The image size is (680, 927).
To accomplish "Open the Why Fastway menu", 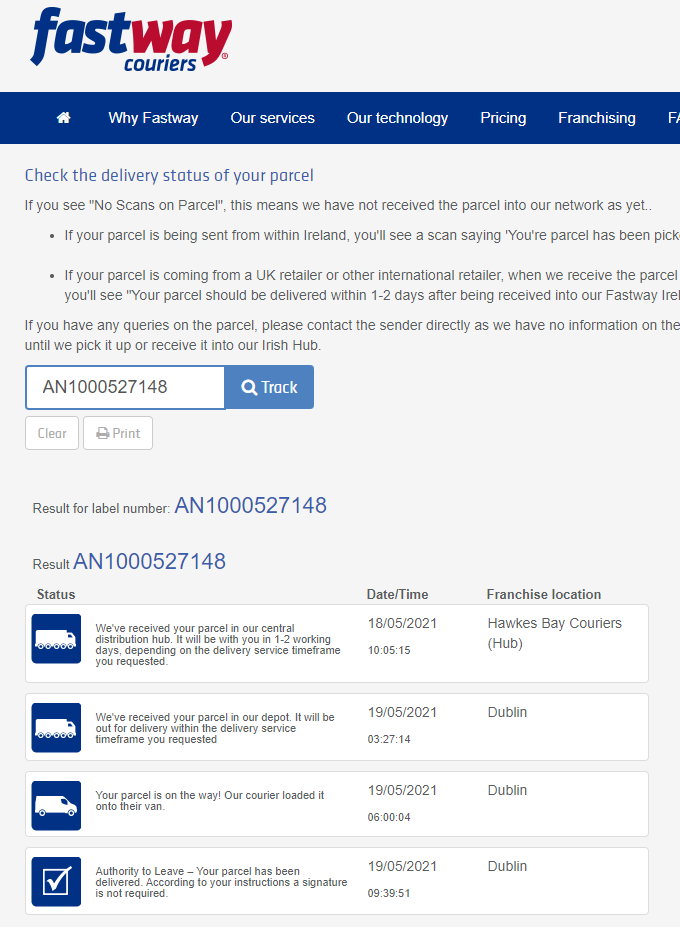I will 153,118.
